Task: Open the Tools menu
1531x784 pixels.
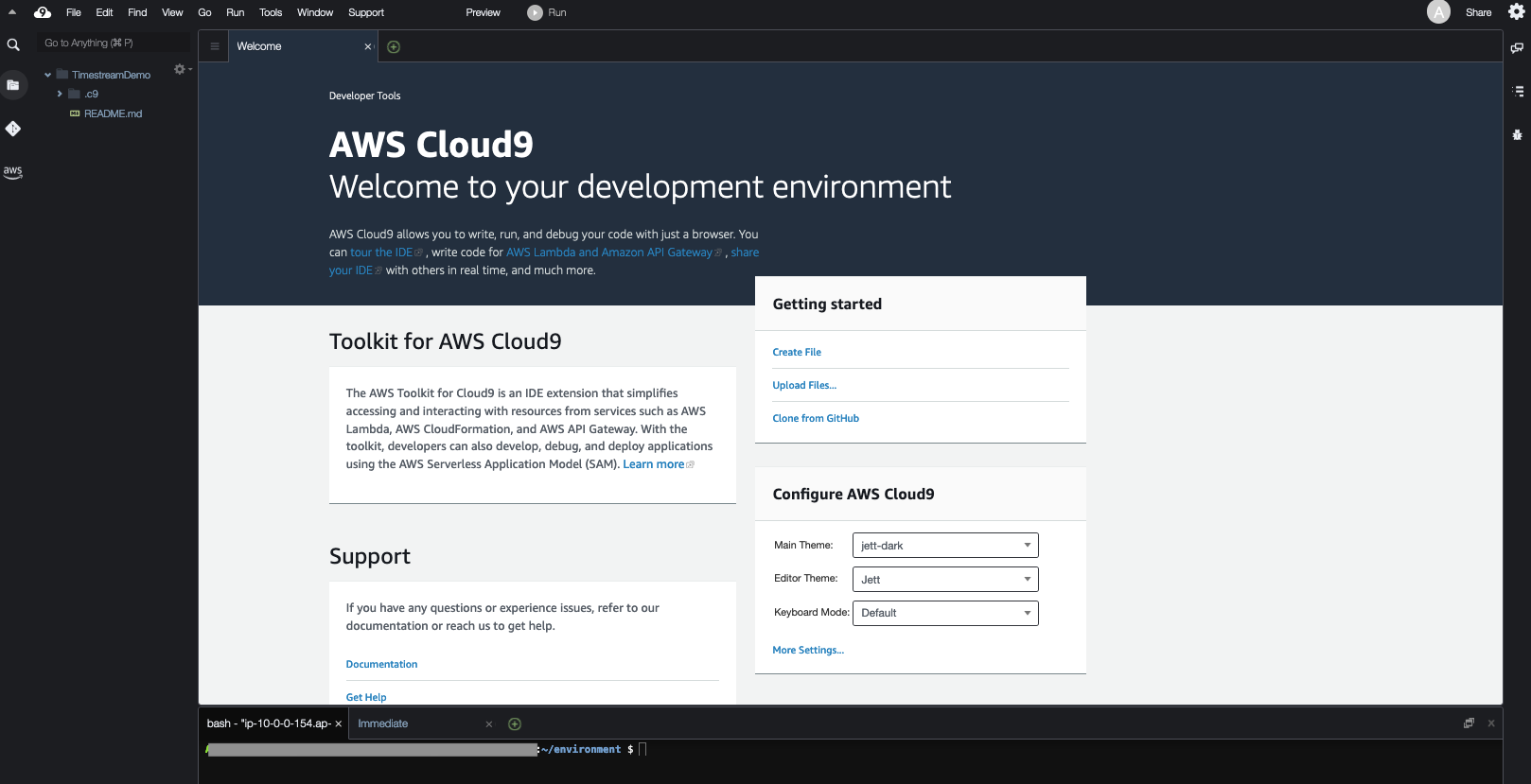Action: tap(271, 12)
